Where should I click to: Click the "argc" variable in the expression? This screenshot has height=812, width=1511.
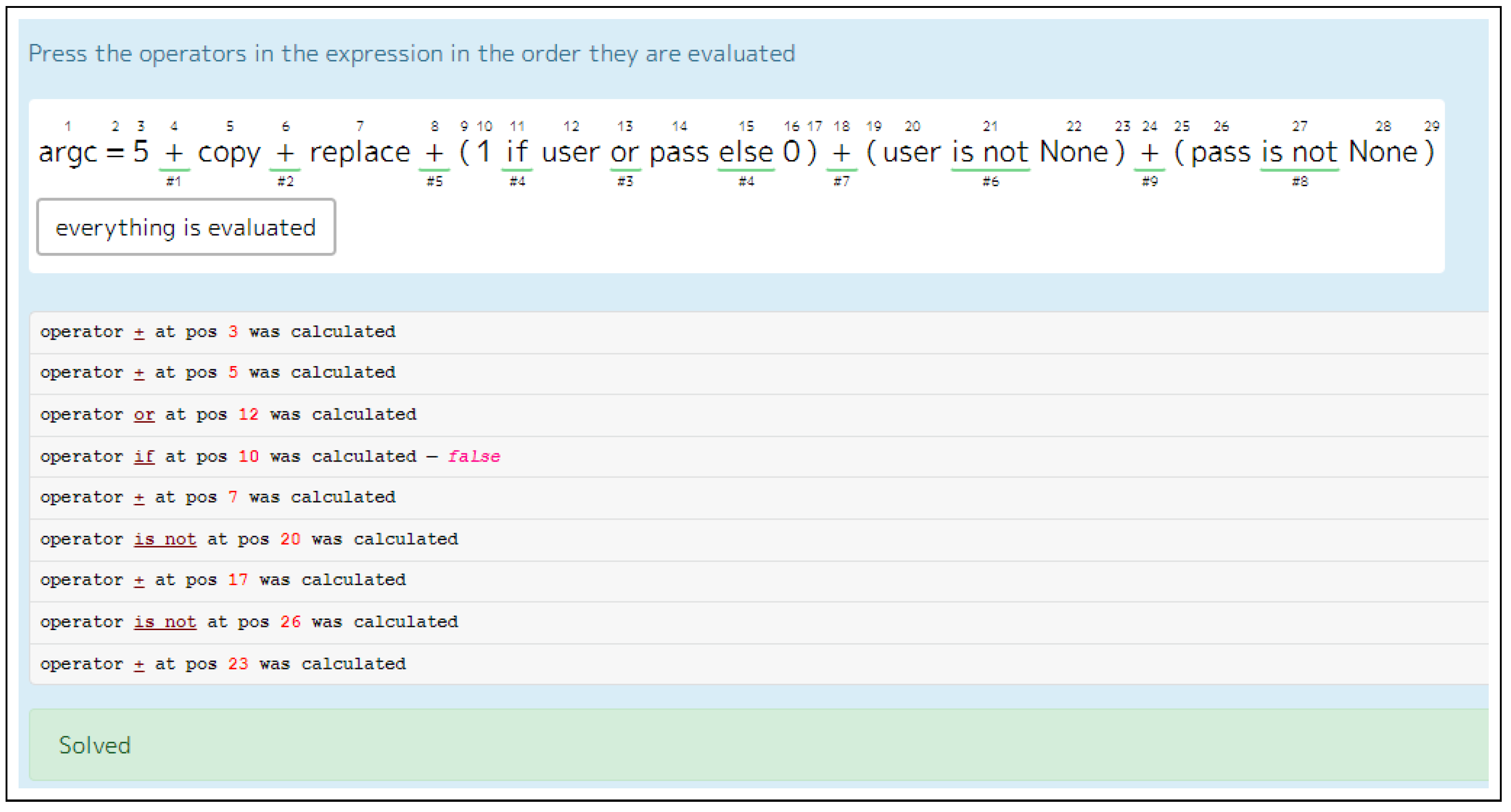point(67,153)
